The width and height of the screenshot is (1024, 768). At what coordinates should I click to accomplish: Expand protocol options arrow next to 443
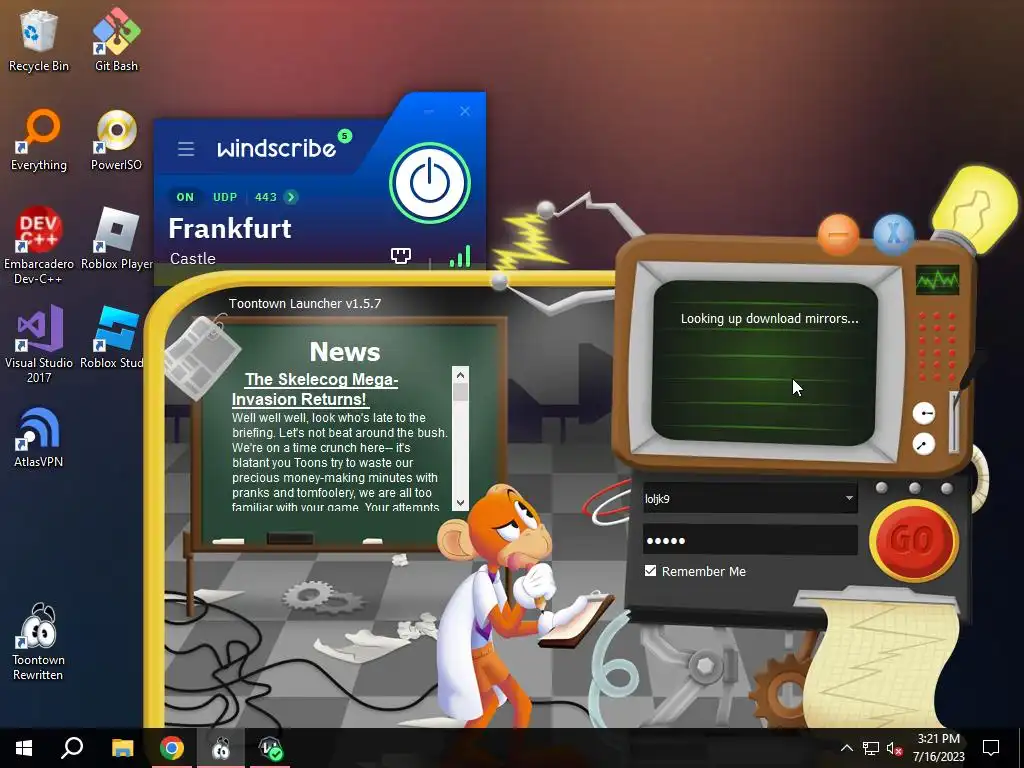pos(291,197)
